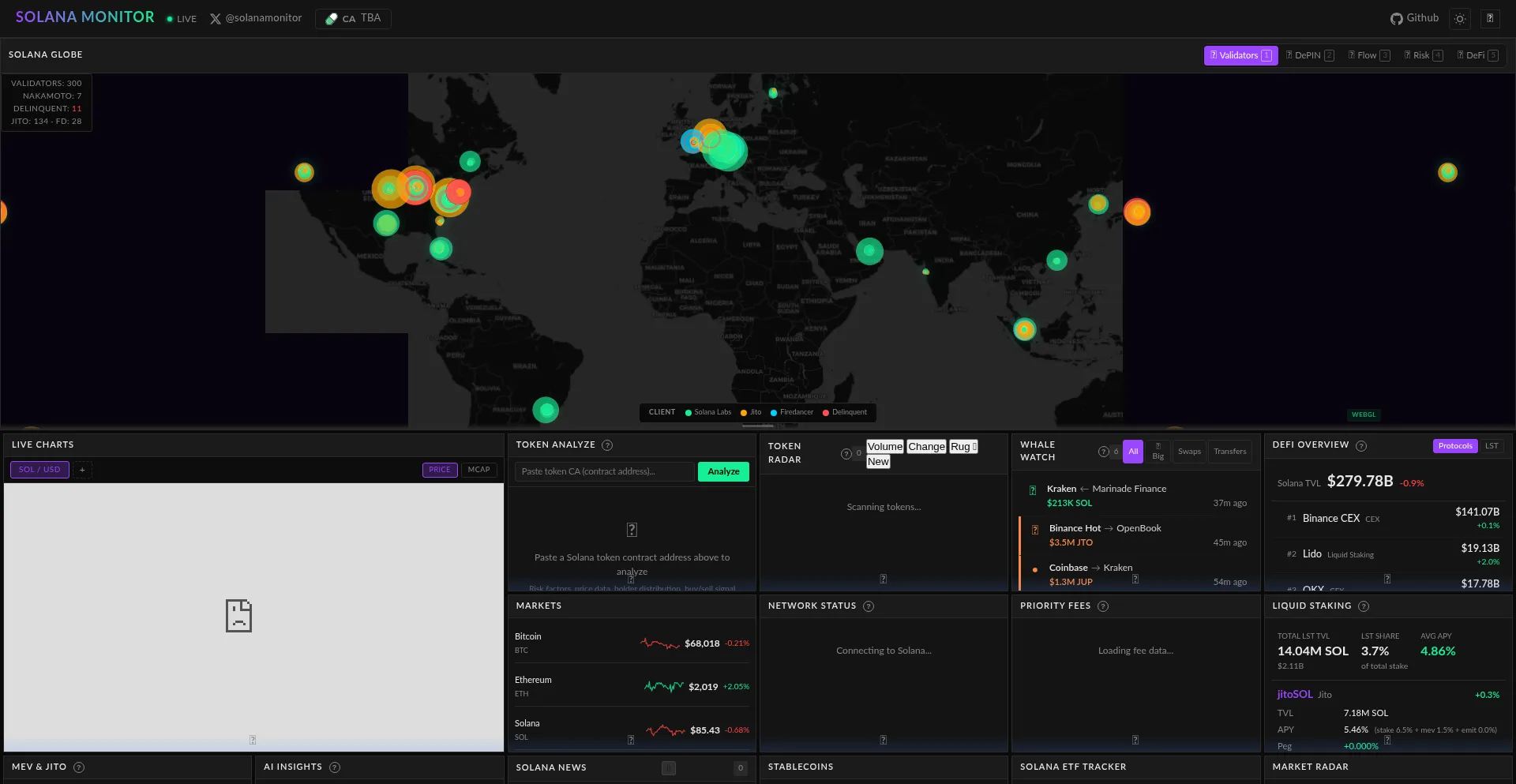Click the WEBGL badge on the globe
1516x784 pixels.
point(1364,415)
